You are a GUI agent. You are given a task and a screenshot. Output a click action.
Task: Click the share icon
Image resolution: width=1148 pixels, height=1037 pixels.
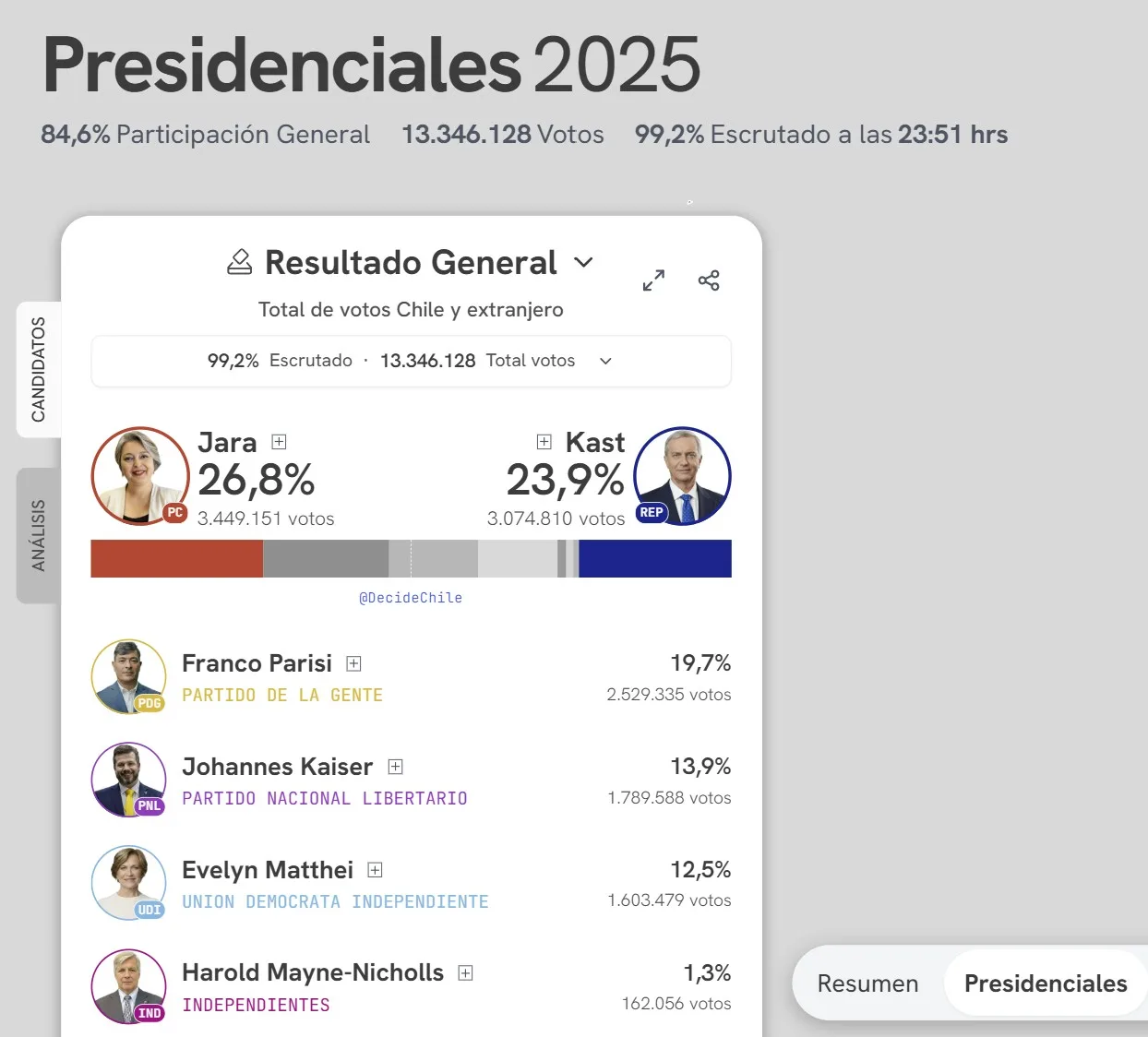[x=709, y=280]
